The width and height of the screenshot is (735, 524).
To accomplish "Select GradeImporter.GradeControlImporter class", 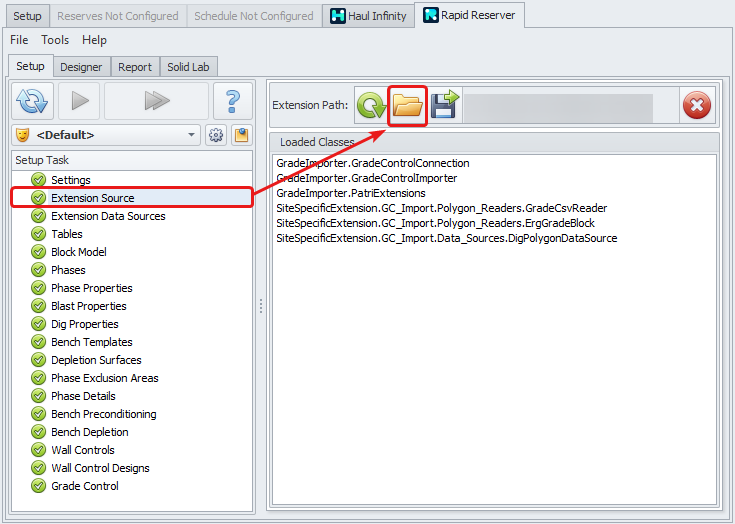I will [367, 178].
